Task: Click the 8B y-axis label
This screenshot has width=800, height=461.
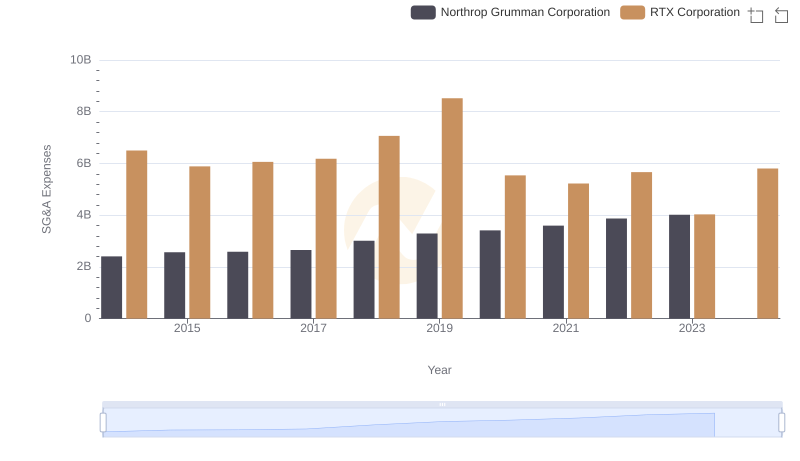Action: pos(84,111)
